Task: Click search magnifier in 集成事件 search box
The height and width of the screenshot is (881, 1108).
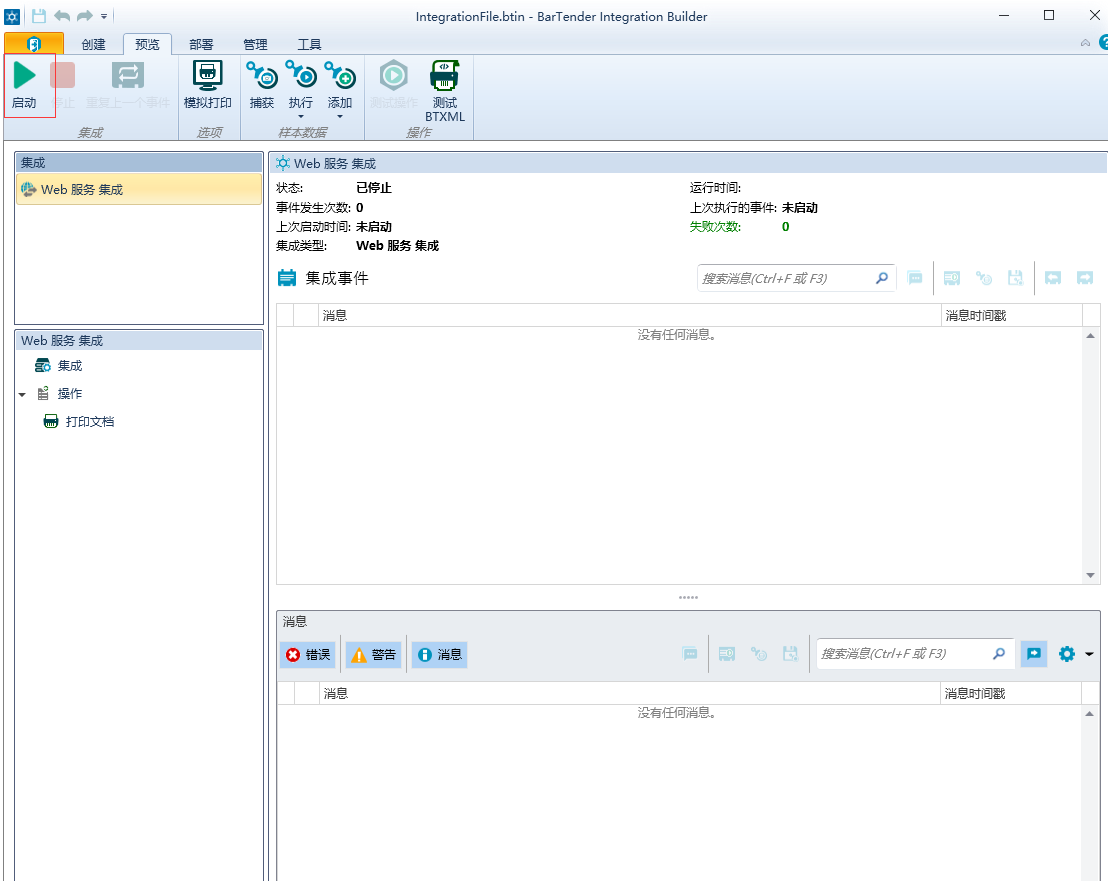Action: 881,278
